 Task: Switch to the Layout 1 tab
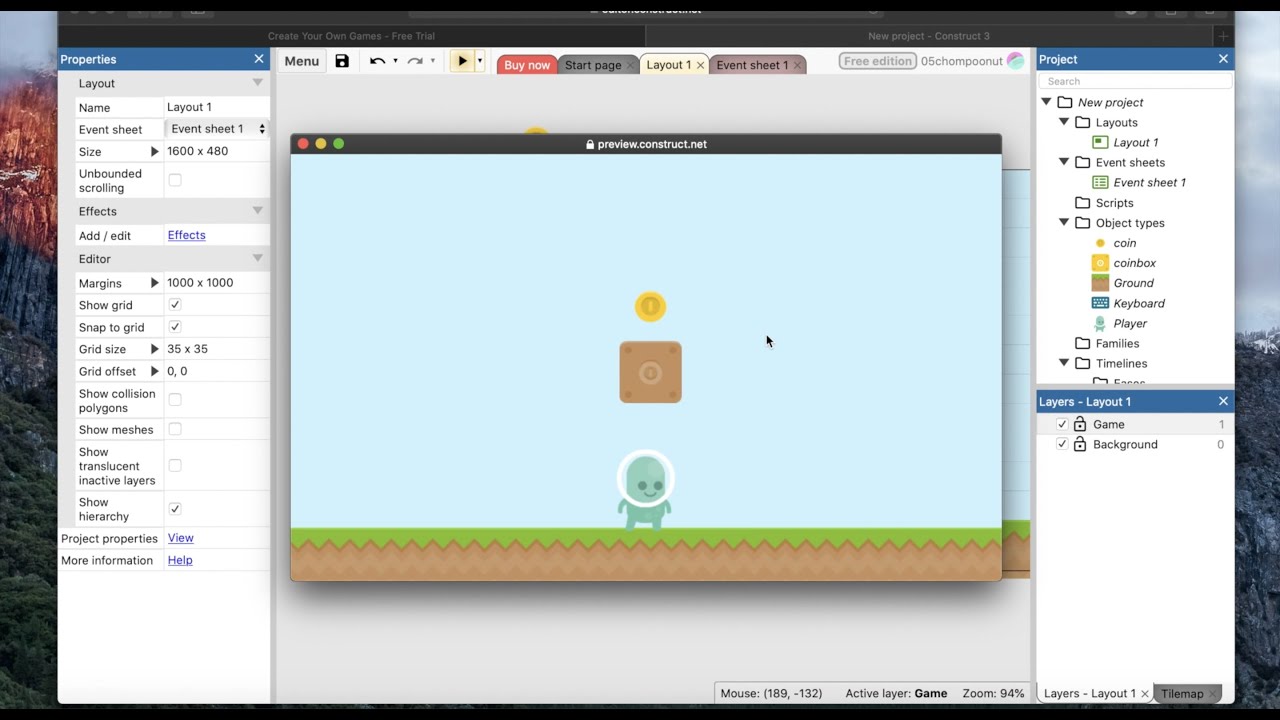[x=668, y=65]
